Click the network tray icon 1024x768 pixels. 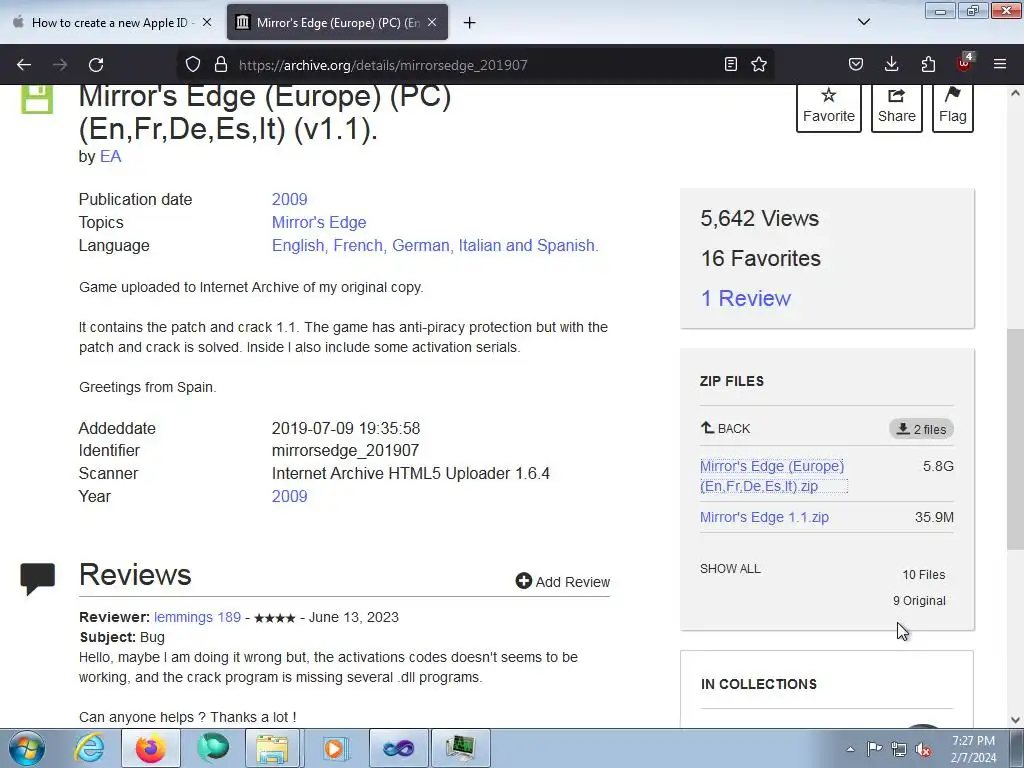tap(899, 749)
